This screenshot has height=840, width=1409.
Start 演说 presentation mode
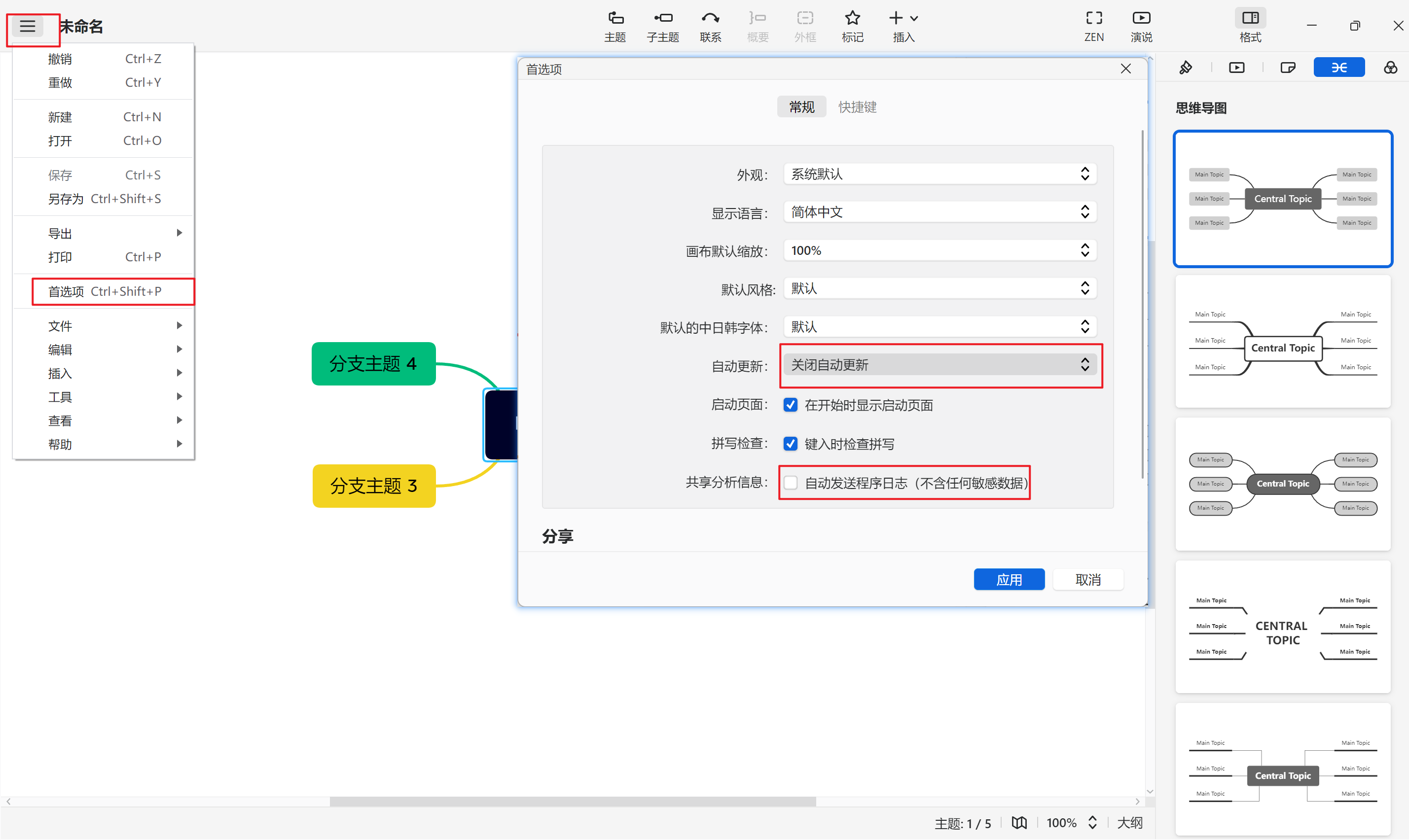[x=1141, y=26]
